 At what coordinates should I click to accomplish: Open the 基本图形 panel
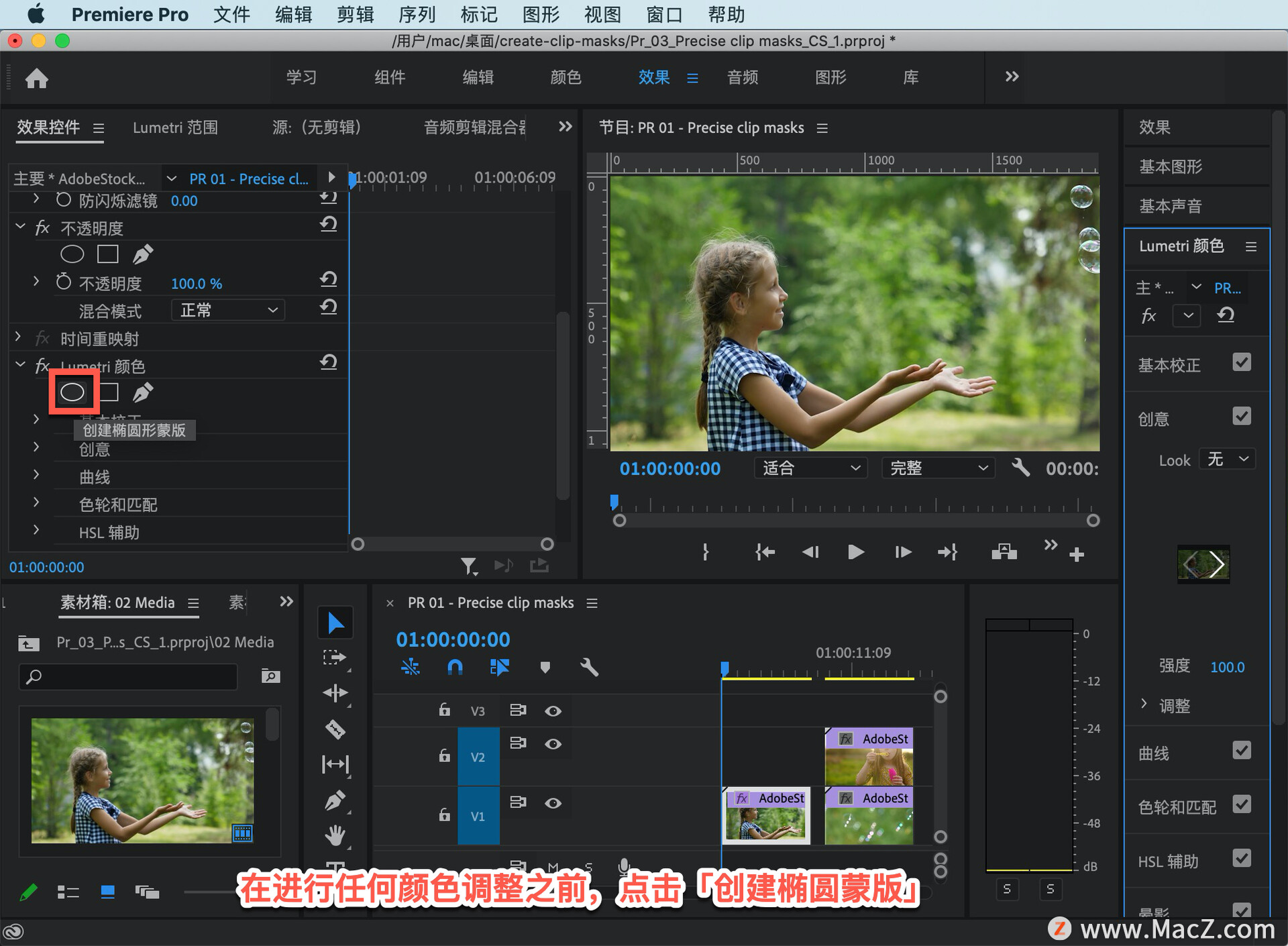click(x=1170, y=166)
